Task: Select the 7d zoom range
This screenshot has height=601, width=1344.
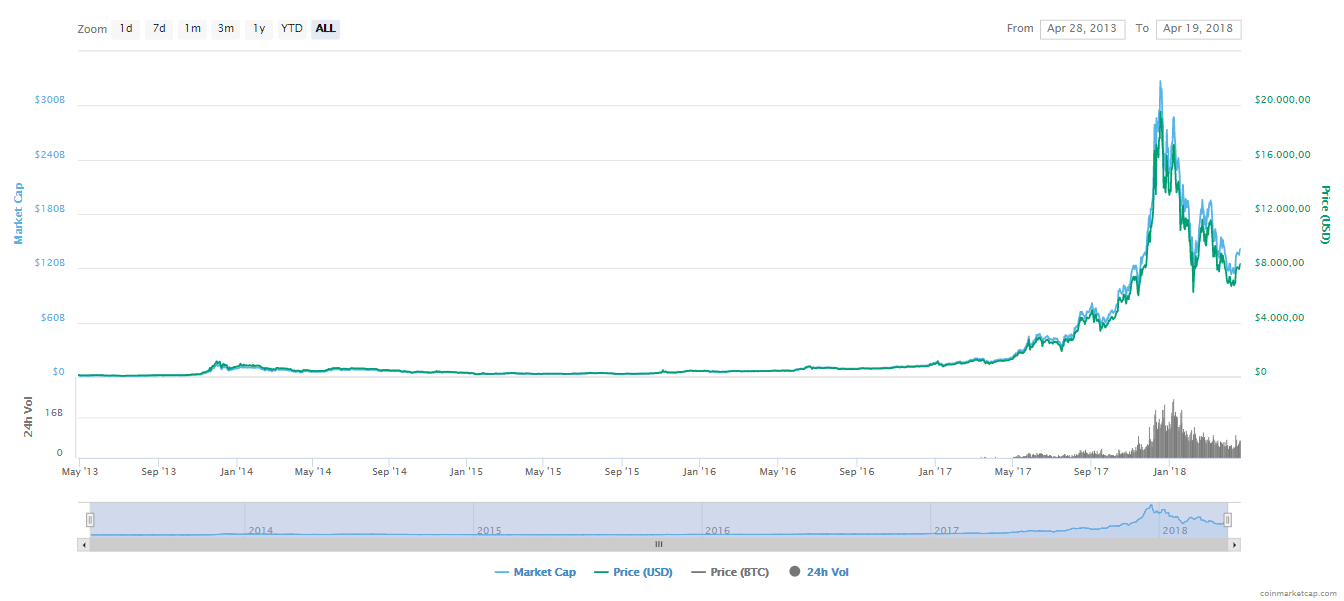Action: coord(159,29)
